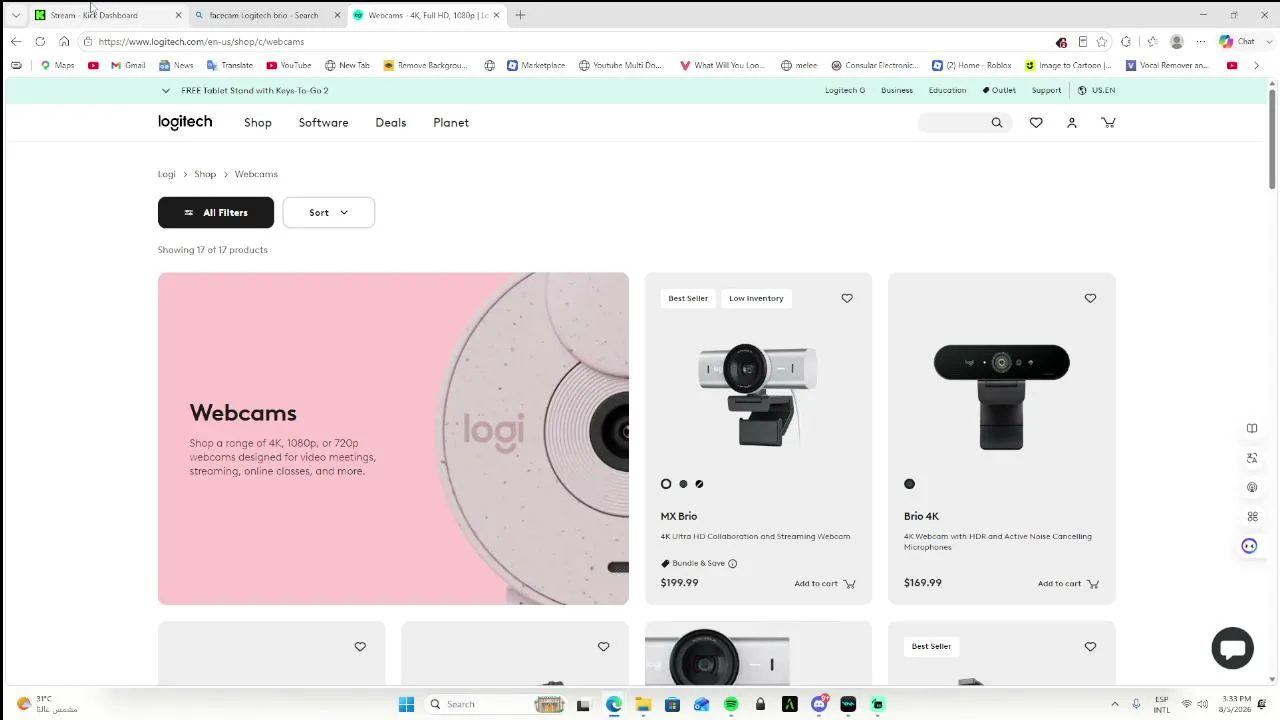This screenshot has width=1280, height=720.
Task: Open the Windows Start menu
Action: tap(406, 704)
